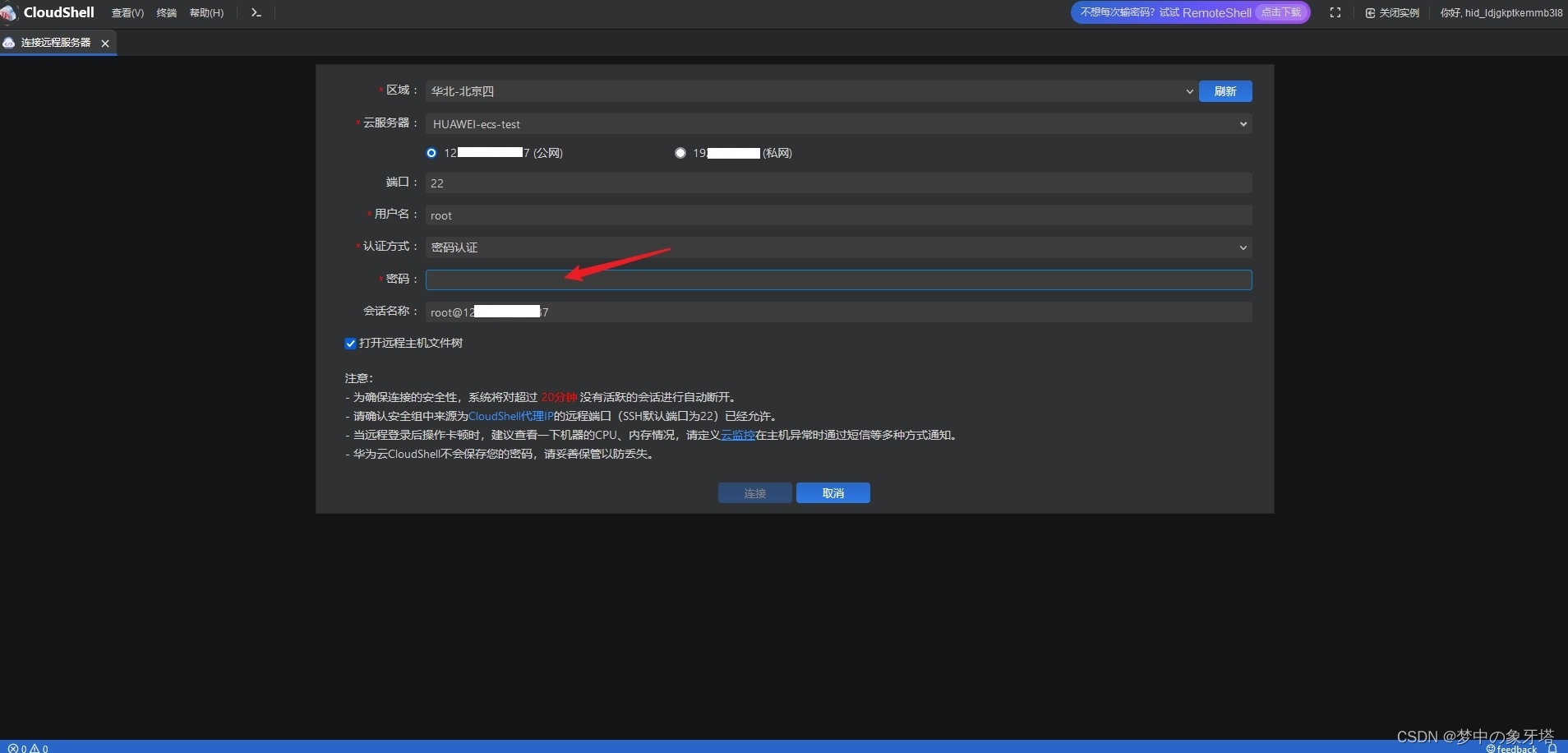Click the RemoteShell promotion banner text
Image resolution: width=1568 pixels, height=753 pixels.
tap(1166, 12)
